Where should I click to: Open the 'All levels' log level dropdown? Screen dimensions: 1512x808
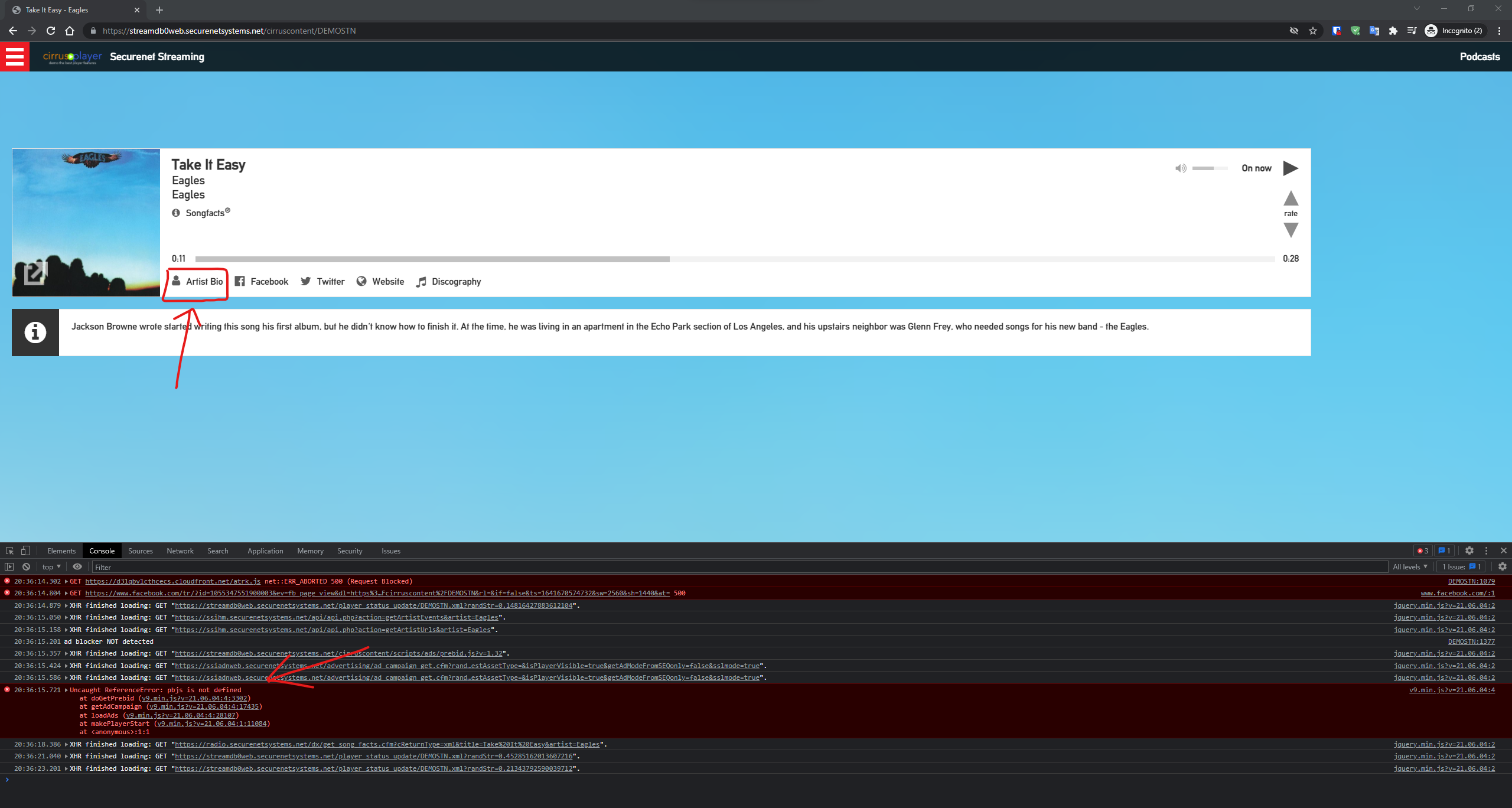(x=1410, y=566)
